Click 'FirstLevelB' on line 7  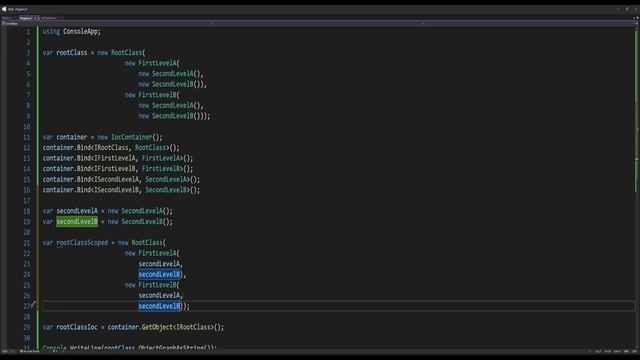pyautogui.click(x=158, y=95)
